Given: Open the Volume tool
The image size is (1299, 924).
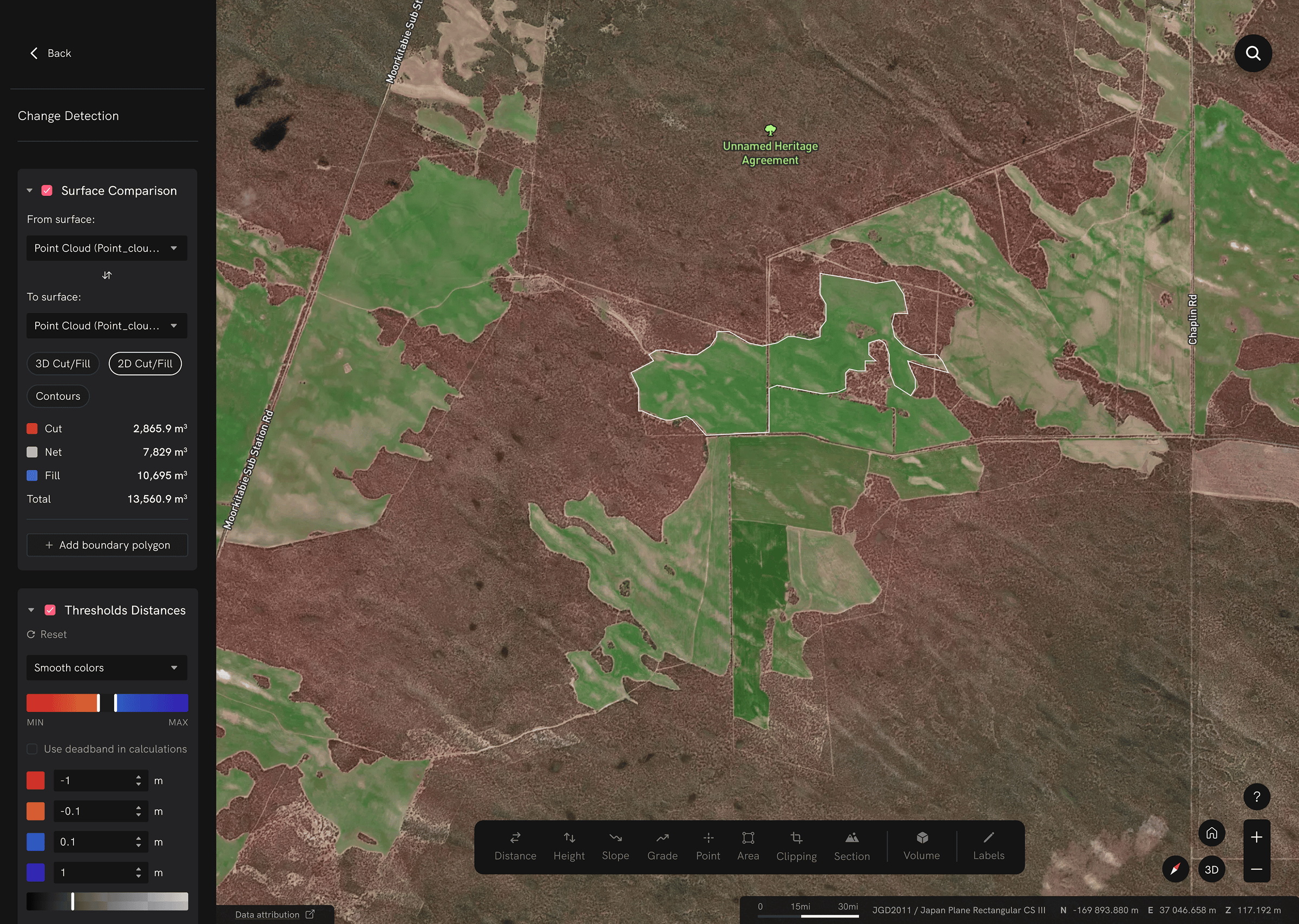Looking at the screenshot, I should click(921, 846).
